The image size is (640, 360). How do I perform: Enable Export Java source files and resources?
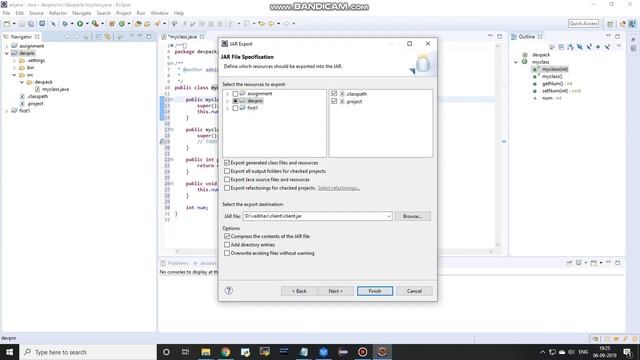pyautogui.click(x=227, y=180)
